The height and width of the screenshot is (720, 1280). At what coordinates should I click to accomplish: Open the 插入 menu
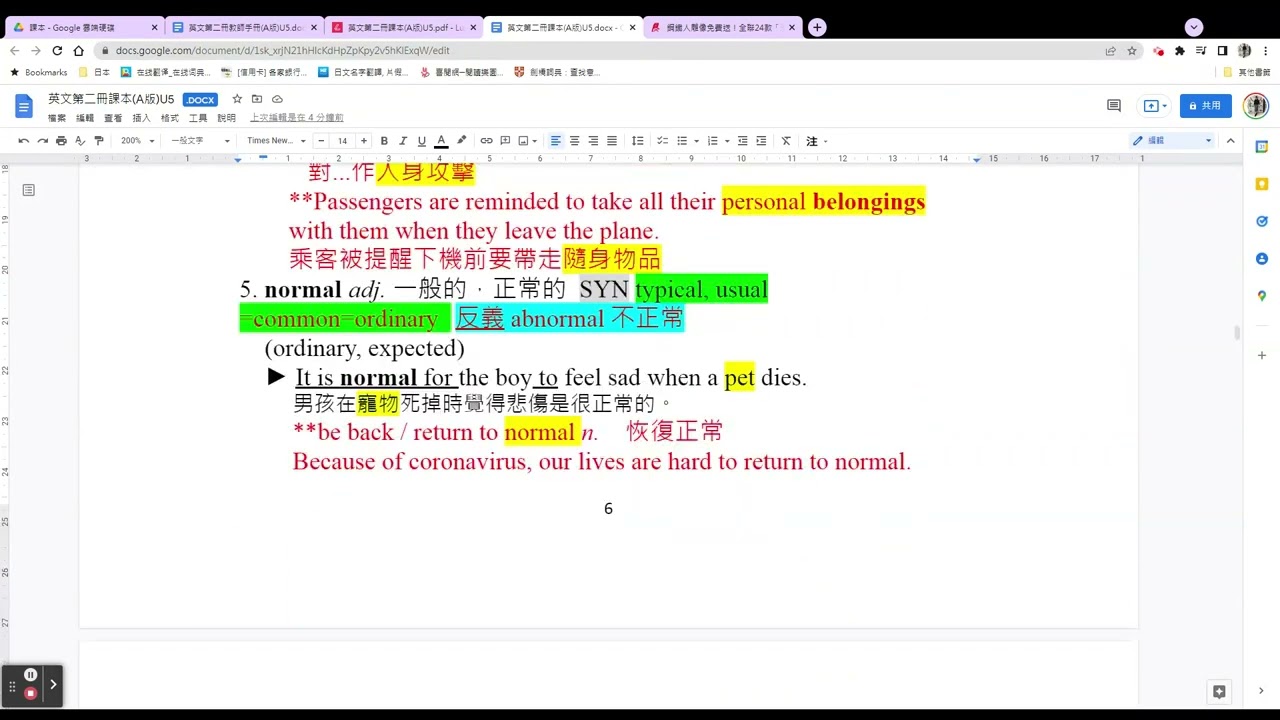142,118
